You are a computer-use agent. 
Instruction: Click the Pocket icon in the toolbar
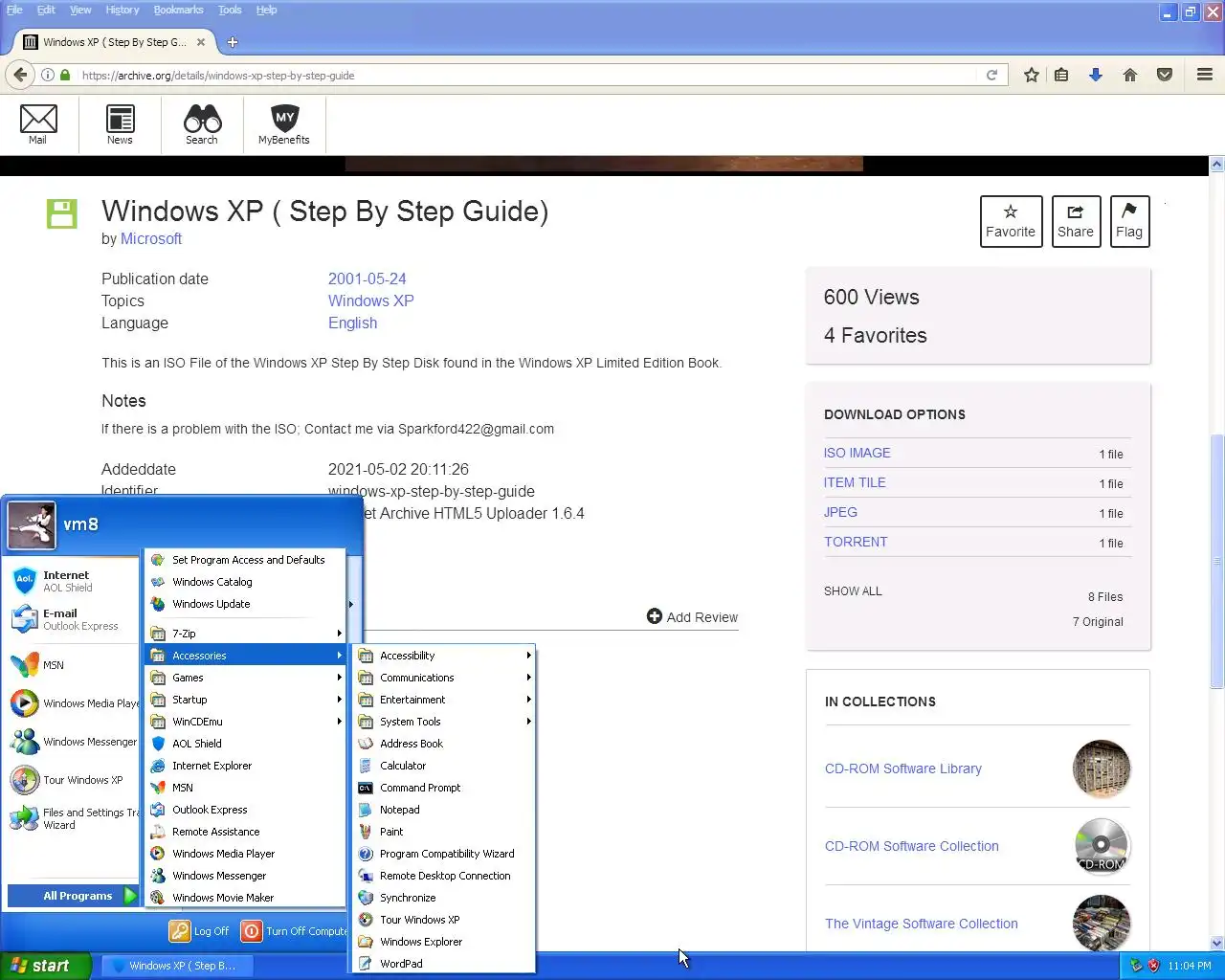1165,75
